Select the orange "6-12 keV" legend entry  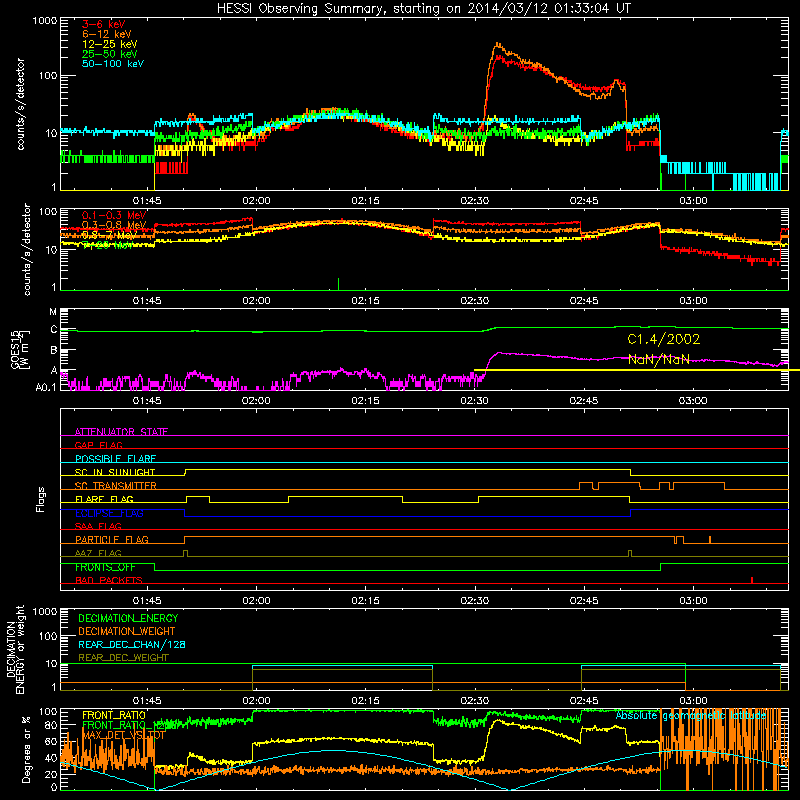(107, 34)
